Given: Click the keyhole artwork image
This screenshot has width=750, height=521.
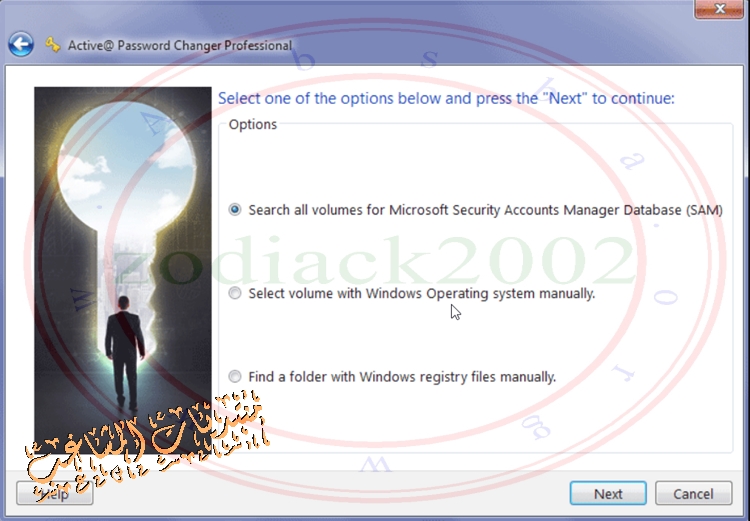Looking at the screenshot, I should tap(122, 270).
